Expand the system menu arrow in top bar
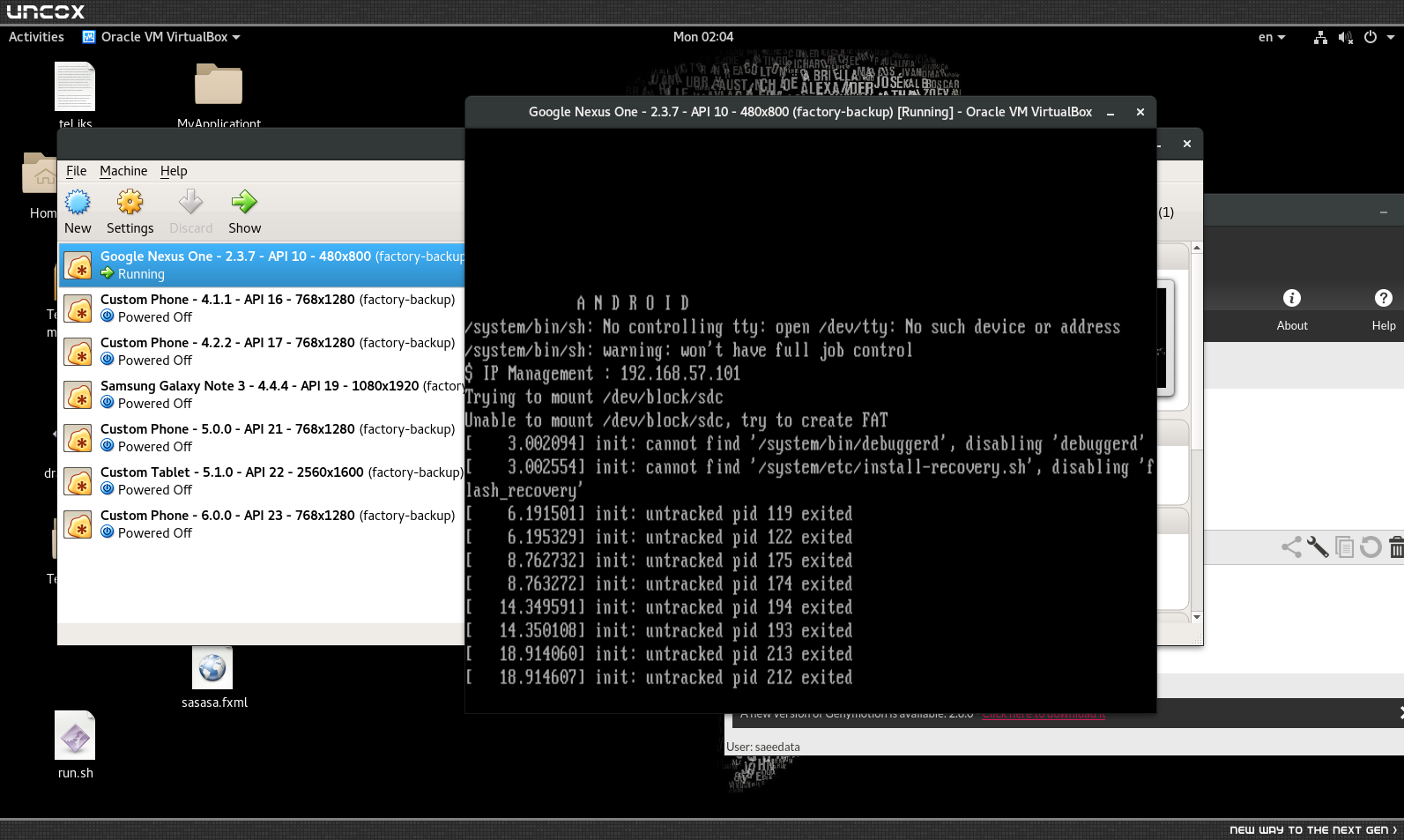This screenshot has height=840, width=1404. [1391, 37]
